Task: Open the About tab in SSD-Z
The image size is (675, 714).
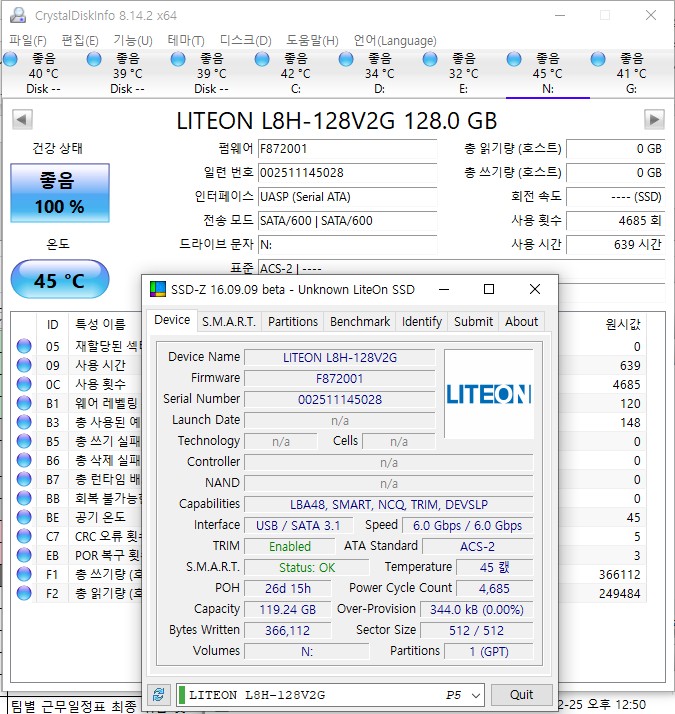Action: click(x=522, y=321)
